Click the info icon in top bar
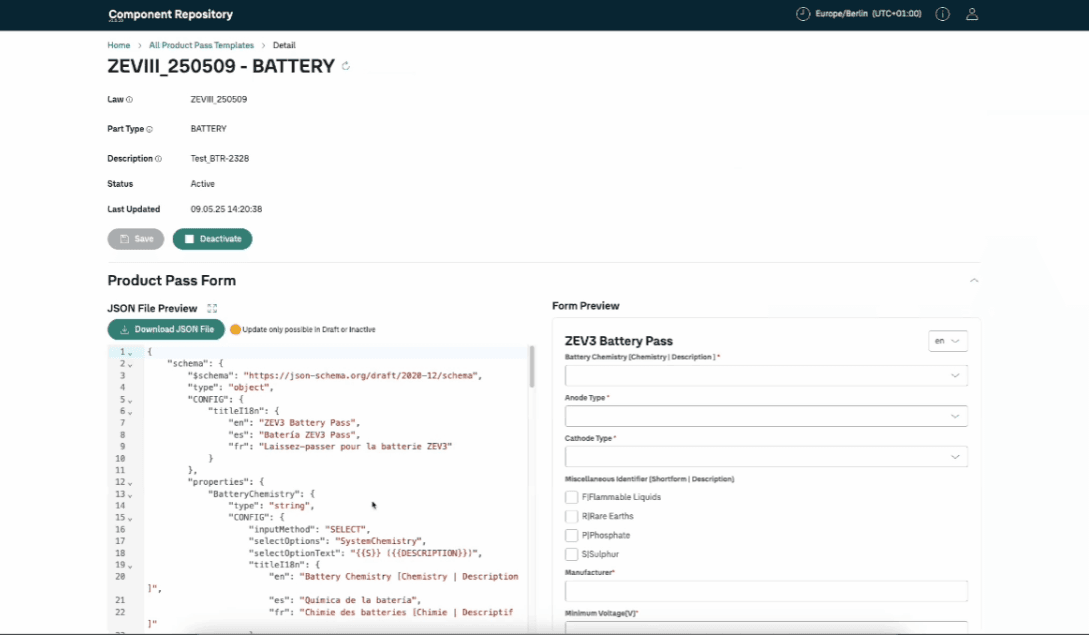1089x635 pixels. point(942,14)
